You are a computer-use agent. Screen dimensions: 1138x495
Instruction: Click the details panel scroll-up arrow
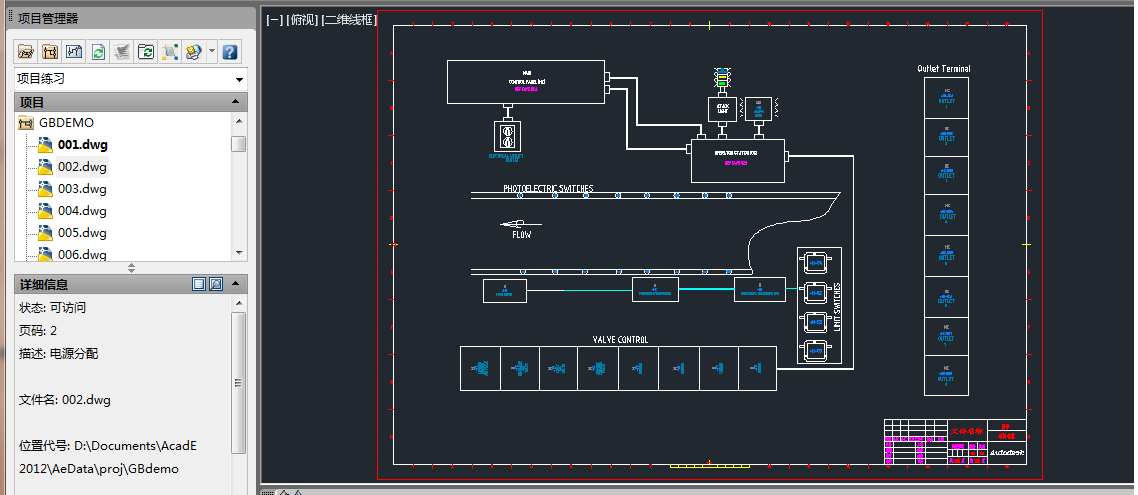238,302
